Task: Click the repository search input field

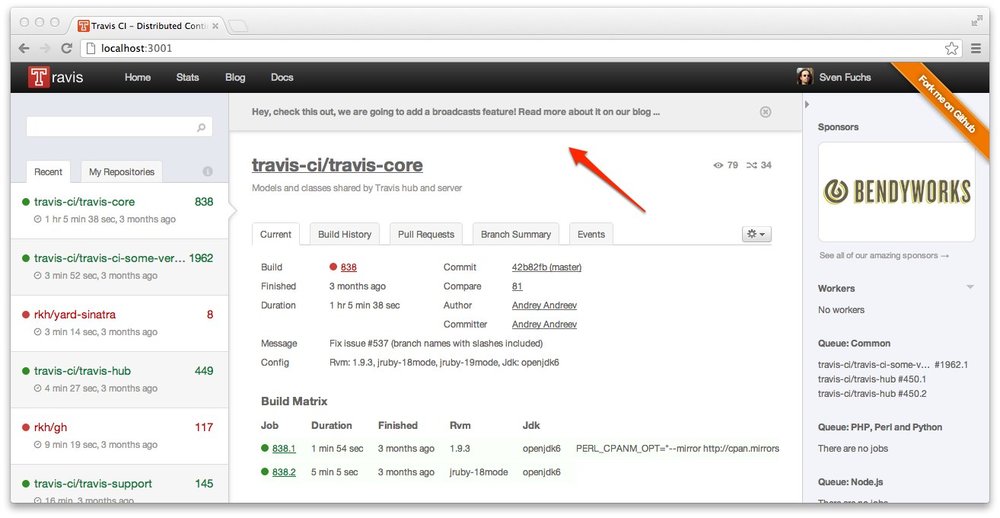Action: [110, 128]
